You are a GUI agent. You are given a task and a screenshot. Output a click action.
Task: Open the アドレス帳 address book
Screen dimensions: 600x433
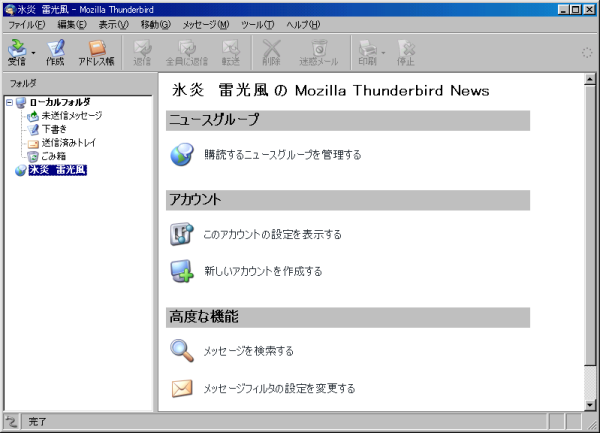(x=96, y=52)
